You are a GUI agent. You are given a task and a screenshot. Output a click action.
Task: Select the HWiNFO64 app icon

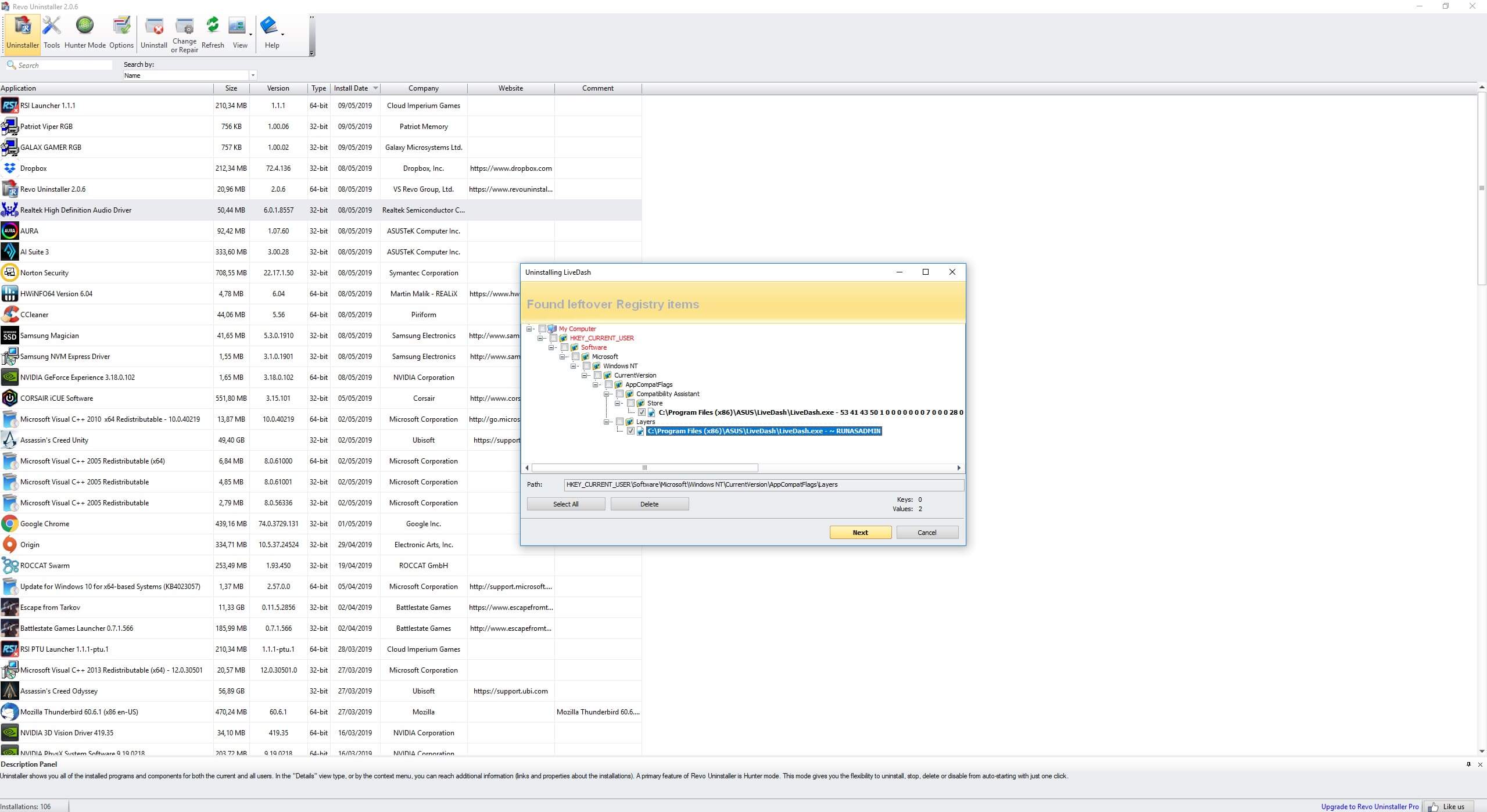coord(10,294)
